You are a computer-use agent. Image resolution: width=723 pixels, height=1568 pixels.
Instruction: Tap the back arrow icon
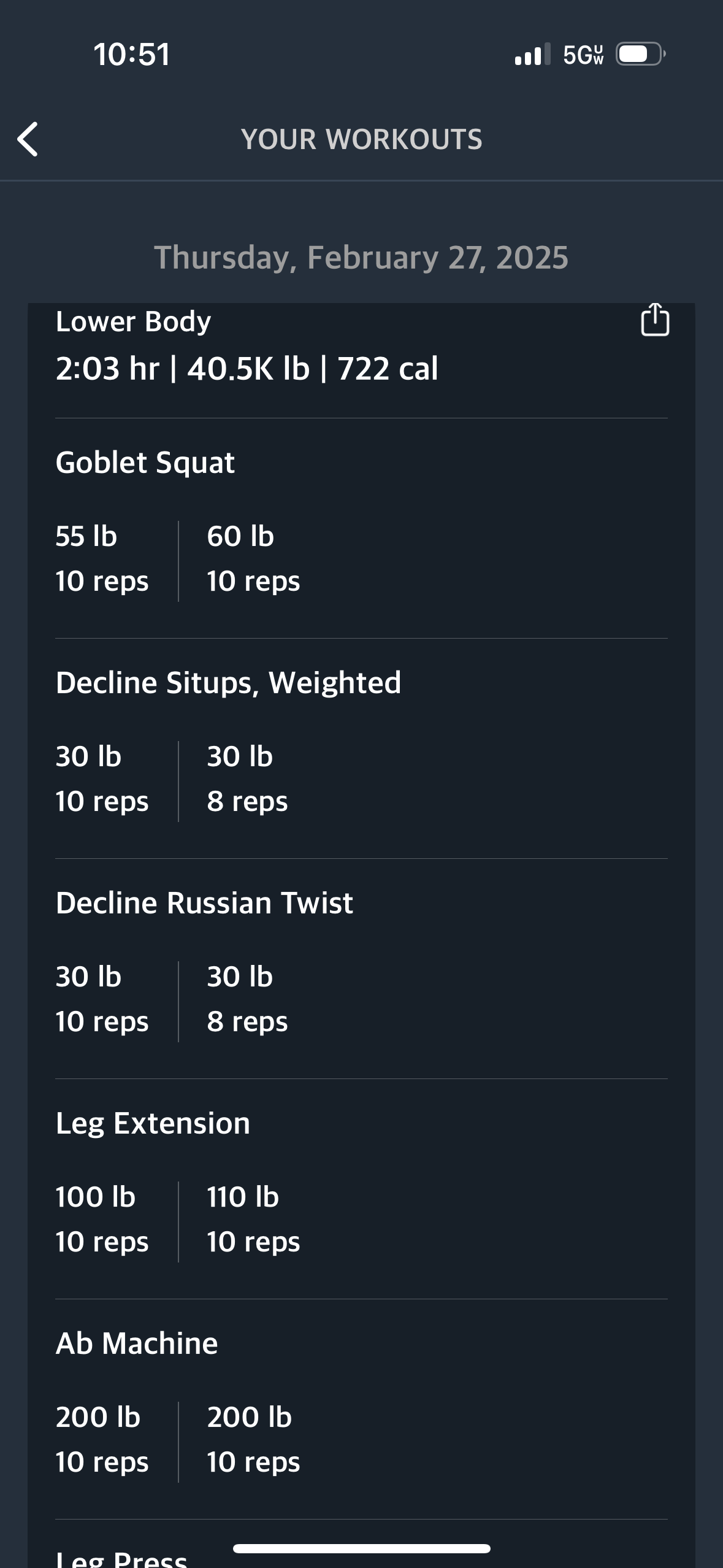pyautogui.click(x=28, y=139)
